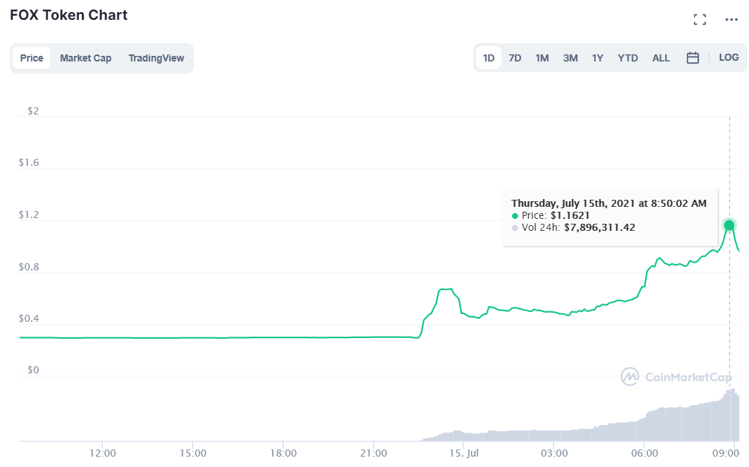749x467 pixels.
Task: Click the fullscreen expand icon
Action: [700, 19]
